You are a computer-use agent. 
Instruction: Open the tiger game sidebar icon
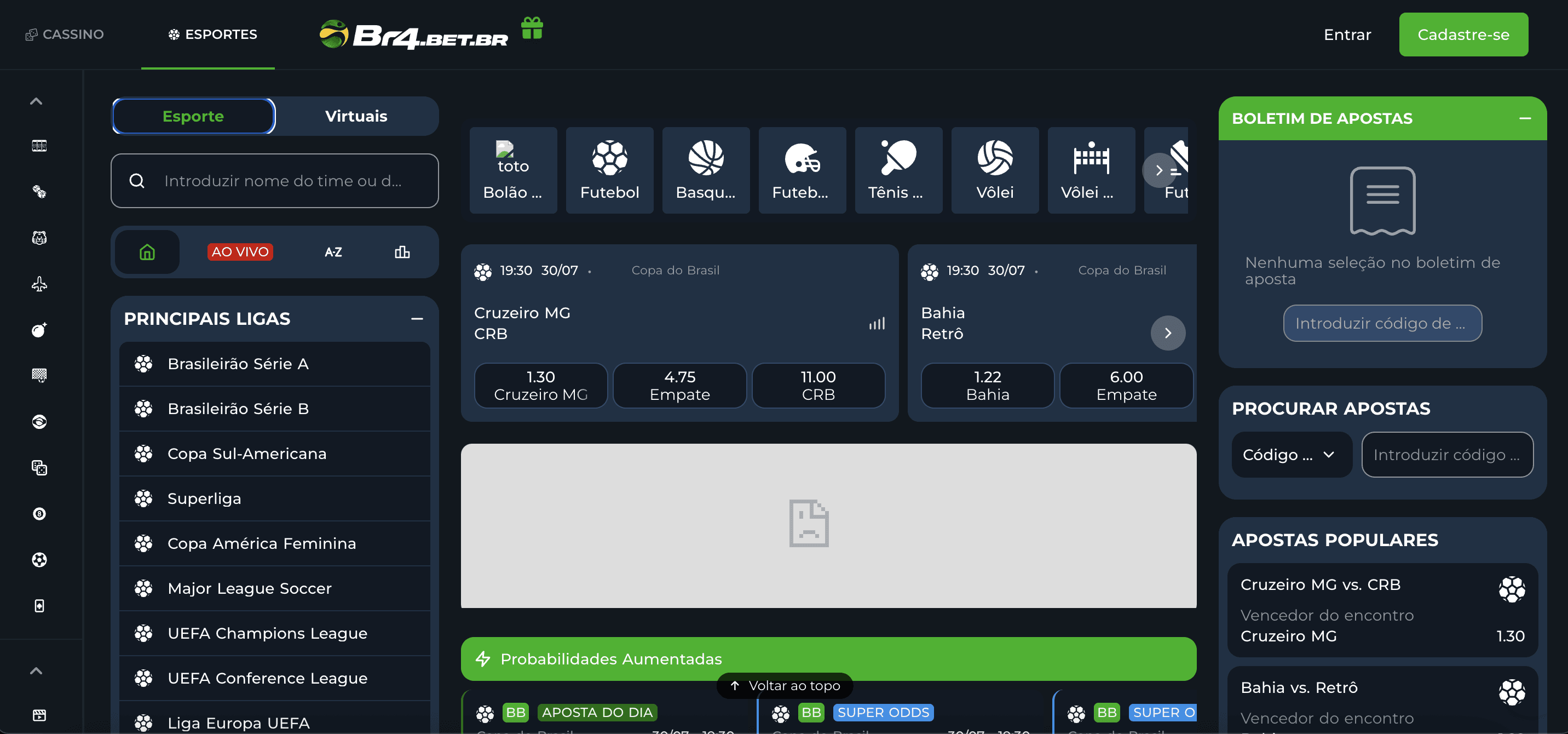39,238
